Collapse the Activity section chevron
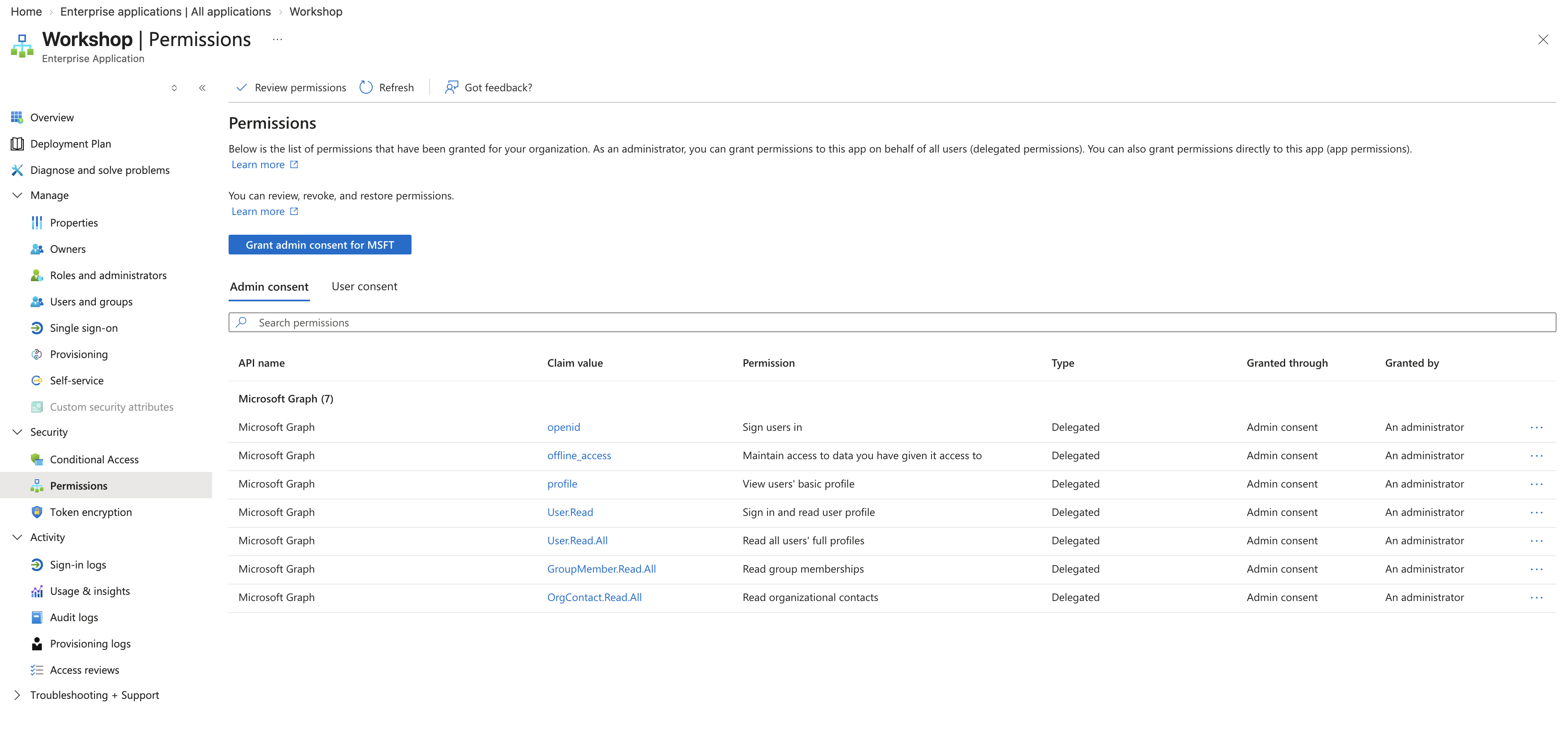1568x735 pixels. [x=17, y=537]
